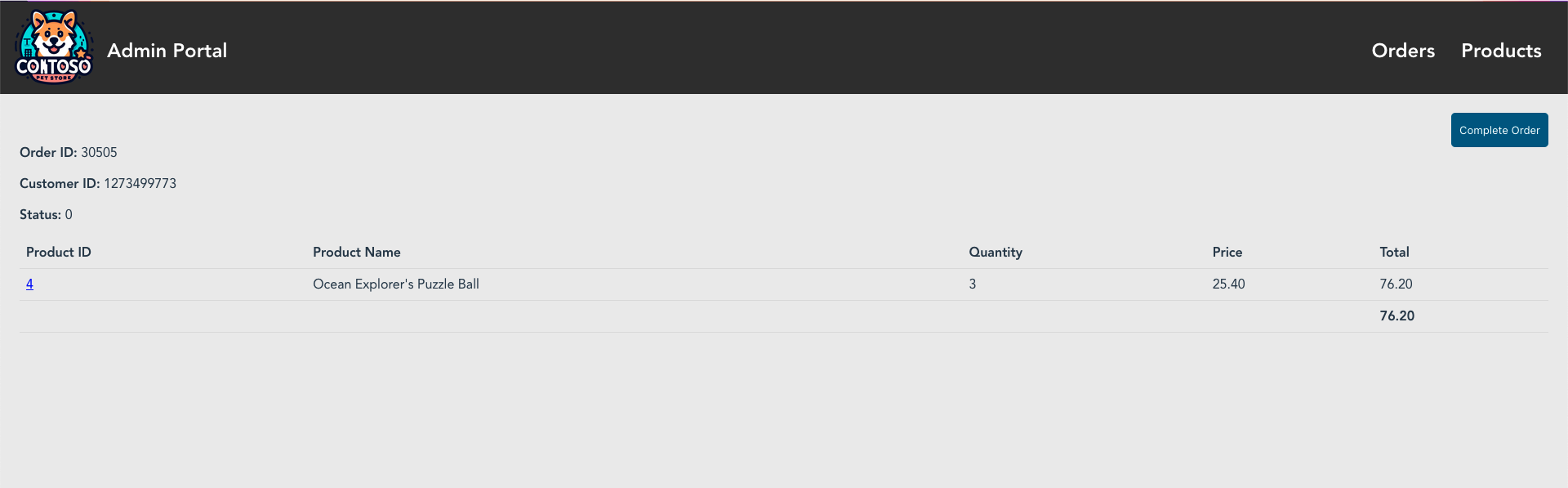Click the Contoso Pet Store logo

pyautogui.click(x=54, y=47)
